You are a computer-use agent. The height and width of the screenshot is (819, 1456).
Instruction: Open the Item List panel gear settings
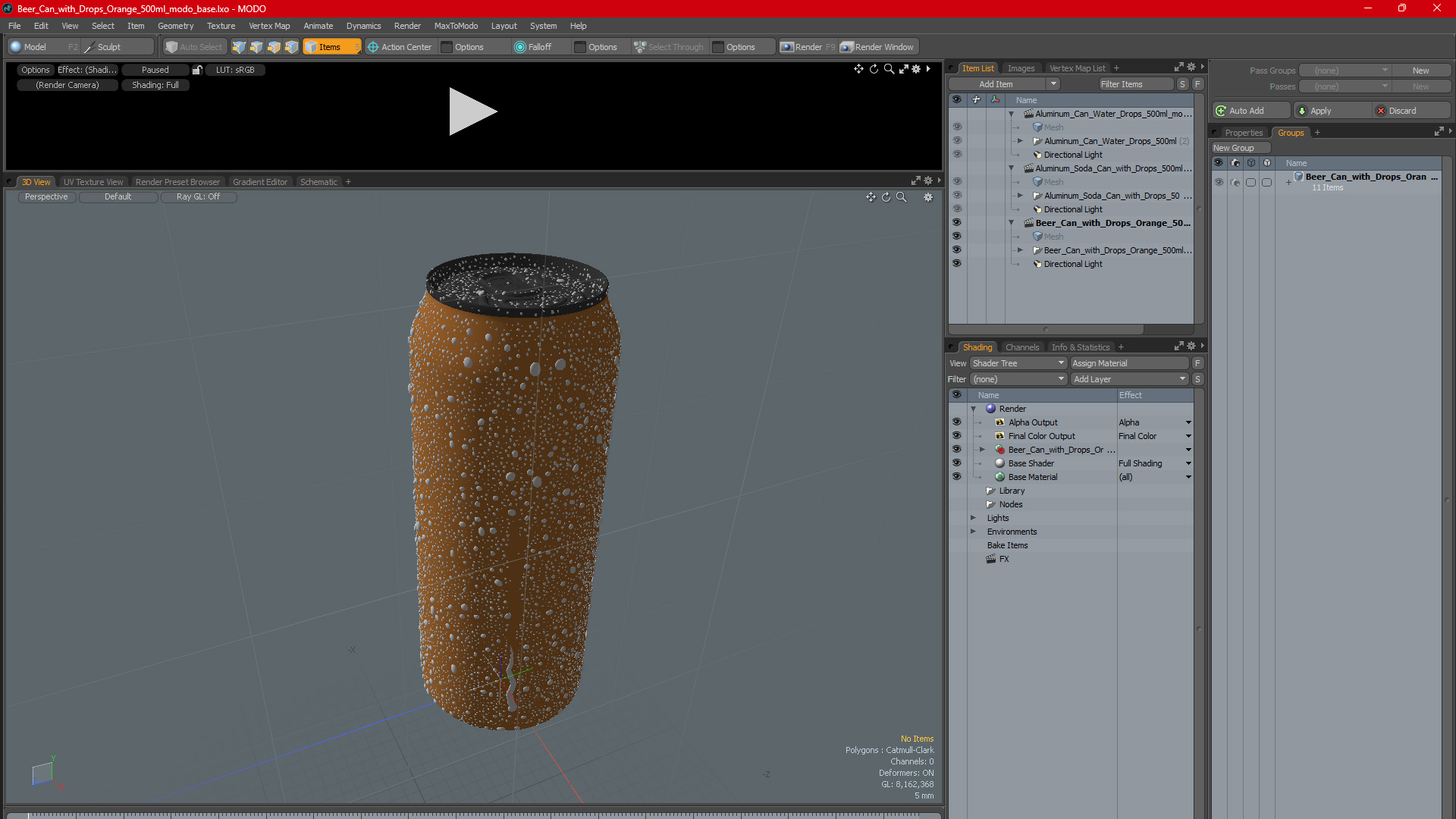[1191, 67]
